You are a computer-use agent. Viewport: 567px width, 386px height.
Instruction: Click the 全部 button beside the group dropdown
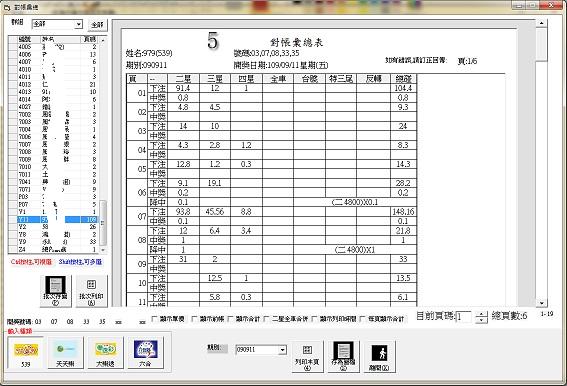[97, 25]
